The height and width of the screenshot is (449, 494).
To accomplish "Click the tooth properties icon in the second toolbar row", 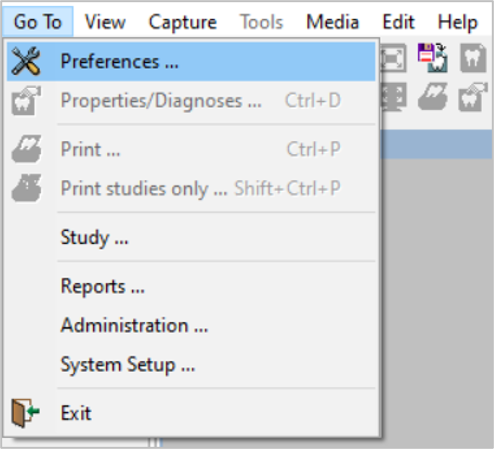I will (x=473, y=97).
